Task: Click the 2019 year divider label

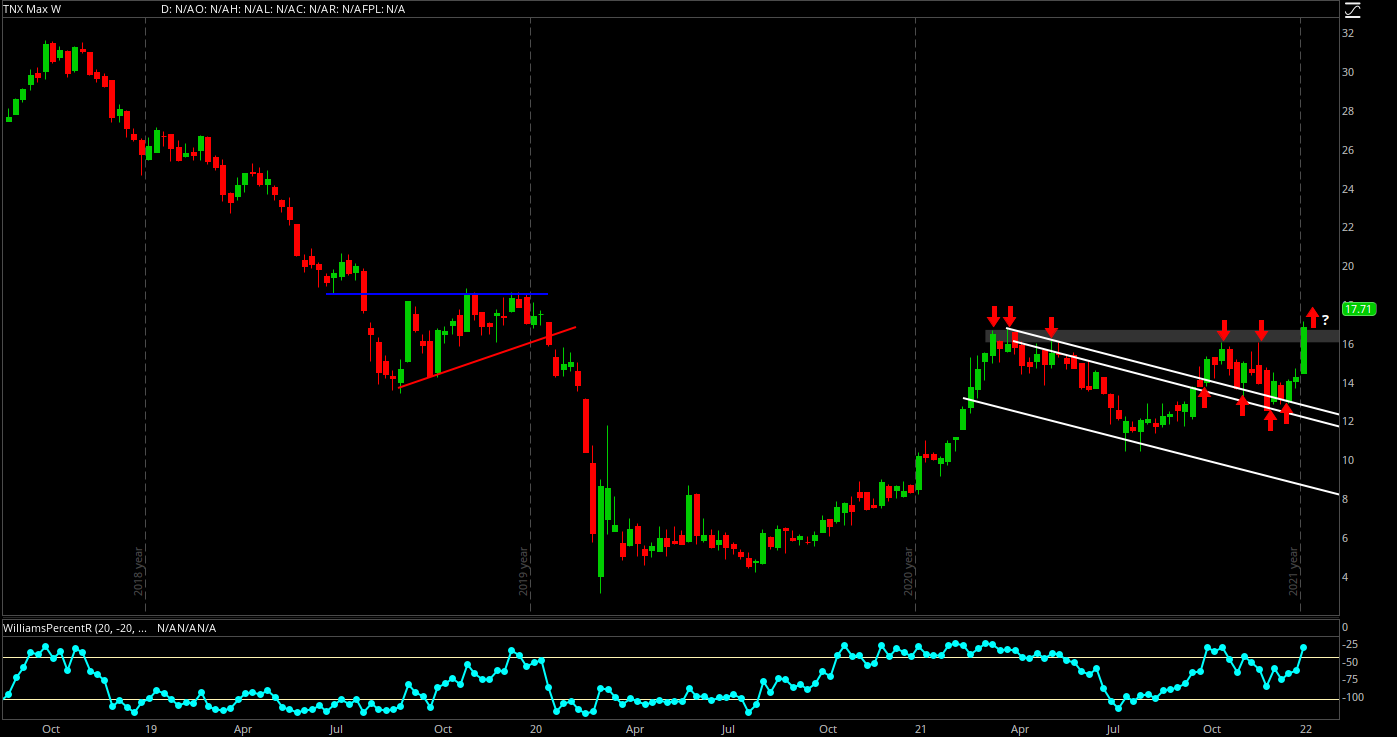Action: 524,570
